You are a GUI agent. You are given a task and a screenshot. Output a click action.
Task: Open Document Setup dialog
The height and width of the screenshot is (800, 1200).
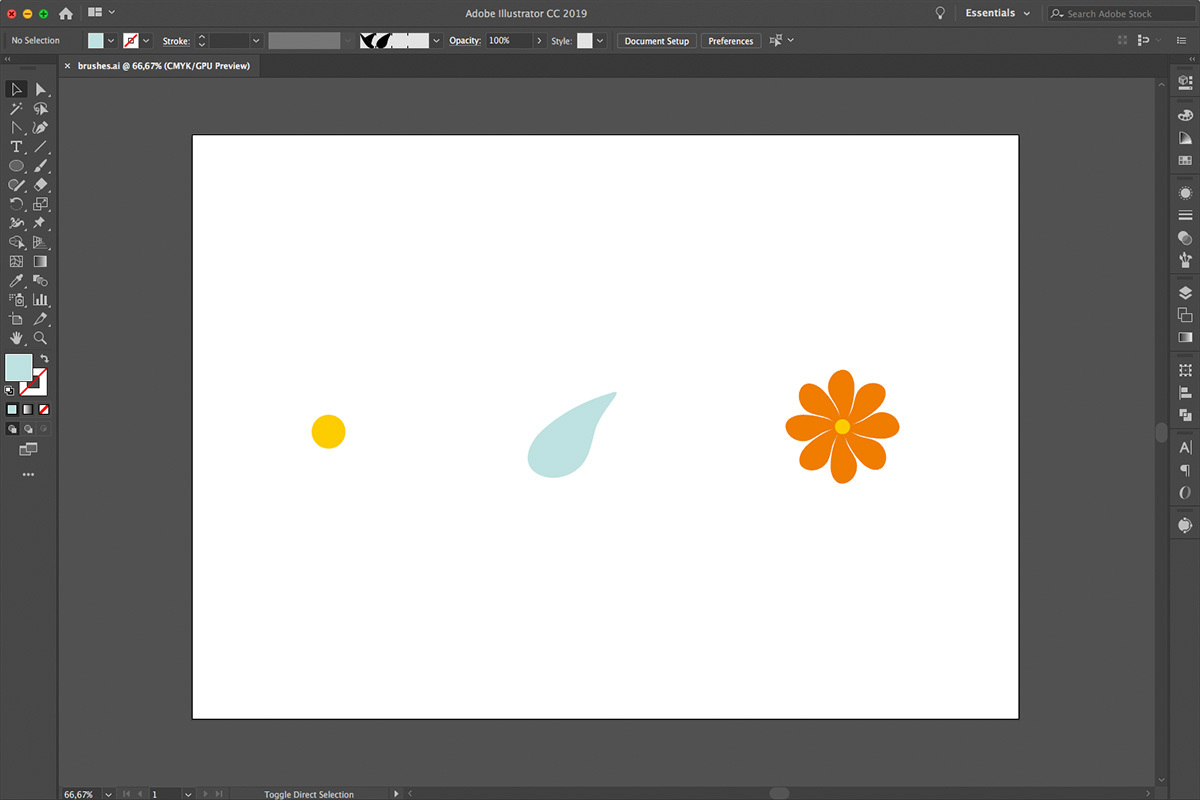(657, 41)
